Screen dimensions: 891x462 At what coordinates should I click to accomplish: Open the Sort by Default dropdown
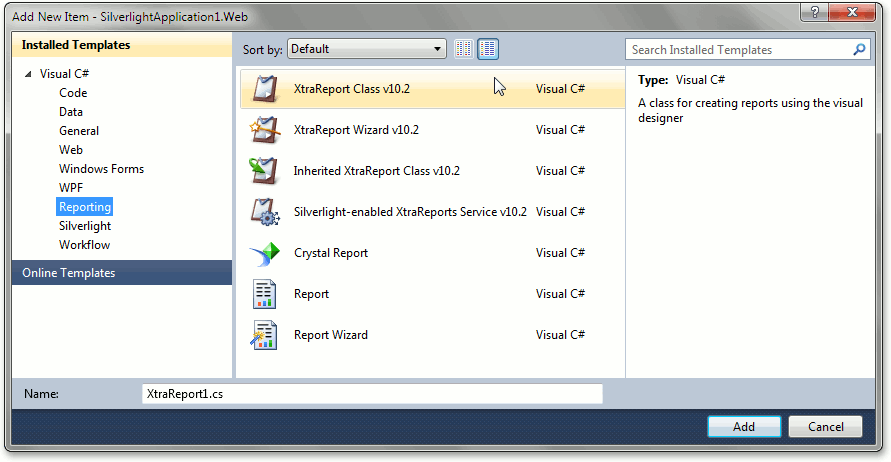(x=367, y=49)
